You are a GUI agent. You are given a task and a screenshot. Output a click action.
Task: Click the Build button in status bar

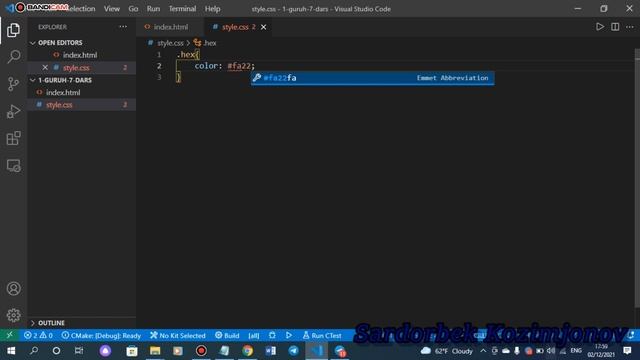[x=227, y=336]
